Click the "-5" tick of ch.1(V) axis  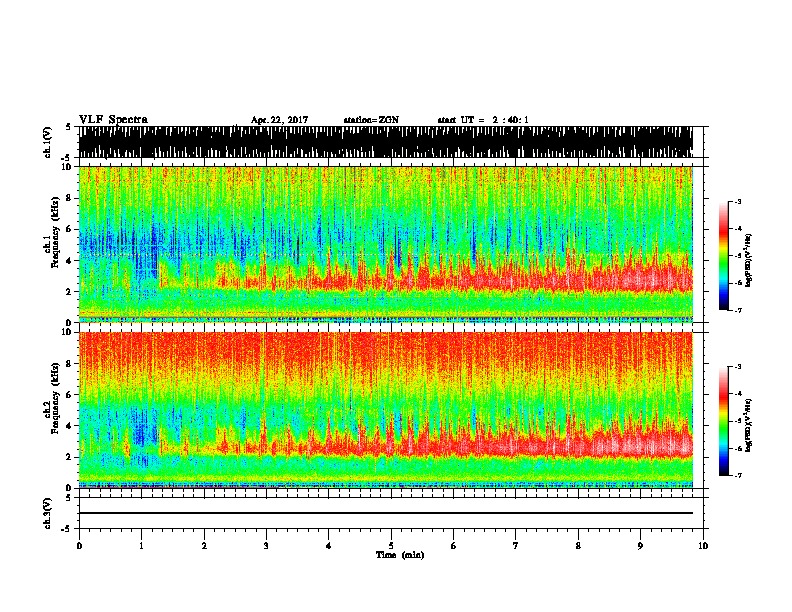tap(67, 158)
